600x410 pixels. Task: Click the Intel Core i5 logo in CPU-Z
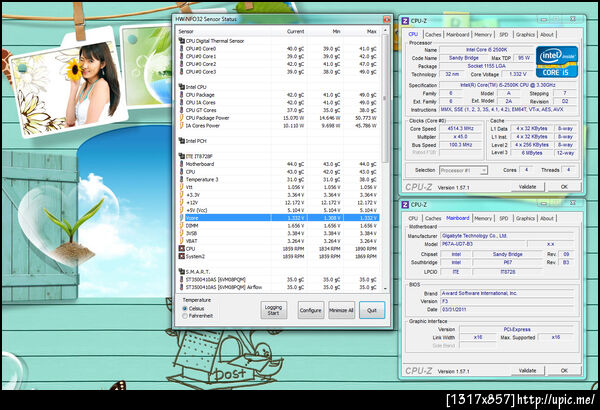(x=557, y=62)
